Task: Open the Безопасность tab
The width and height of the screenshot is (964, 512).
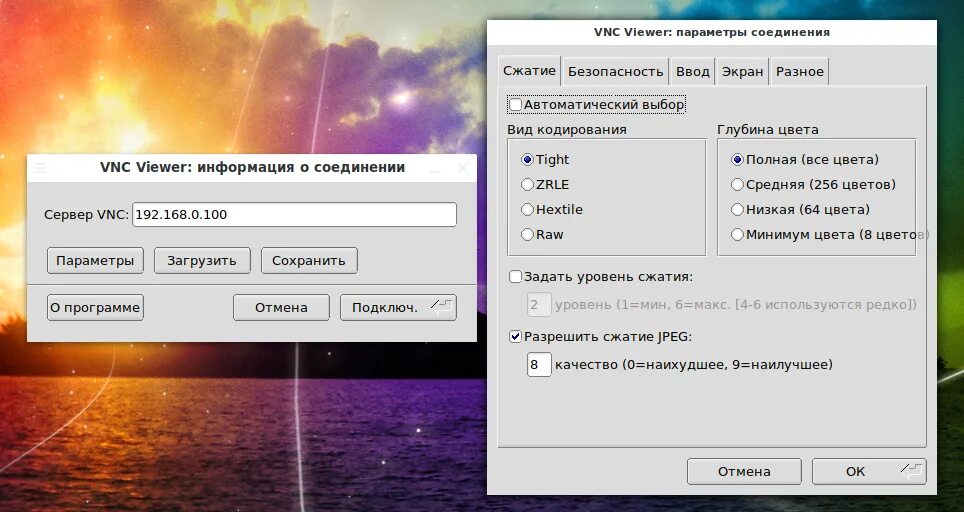Action: [x=615, y=72]
